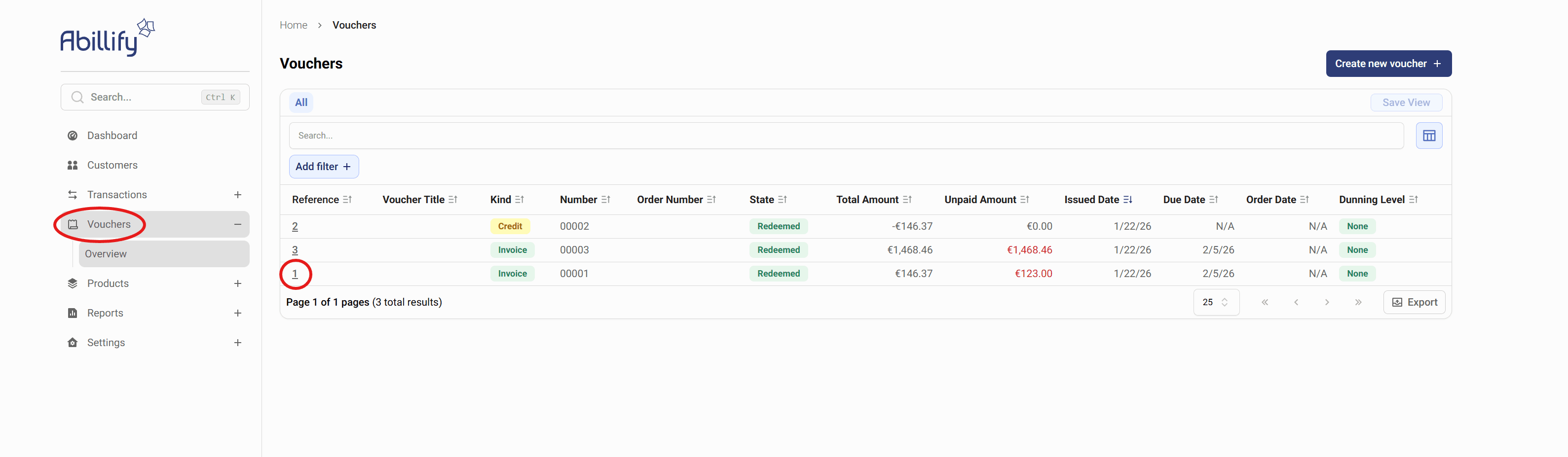Open the rows per page dropdown
1568x457 pixels.
click(1216, 302)
